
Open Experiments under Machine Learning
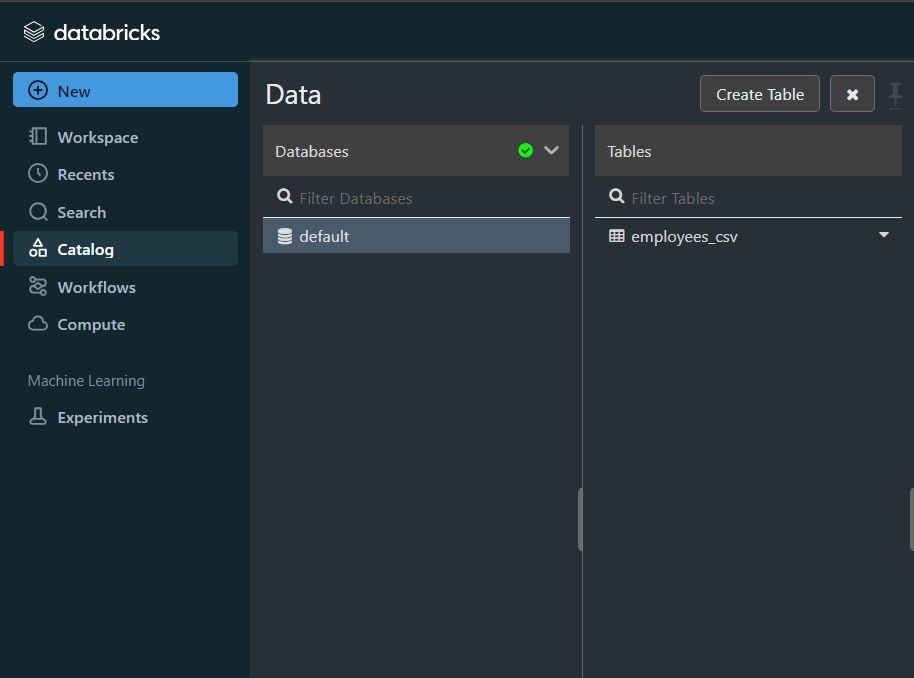tap(125, 417)
